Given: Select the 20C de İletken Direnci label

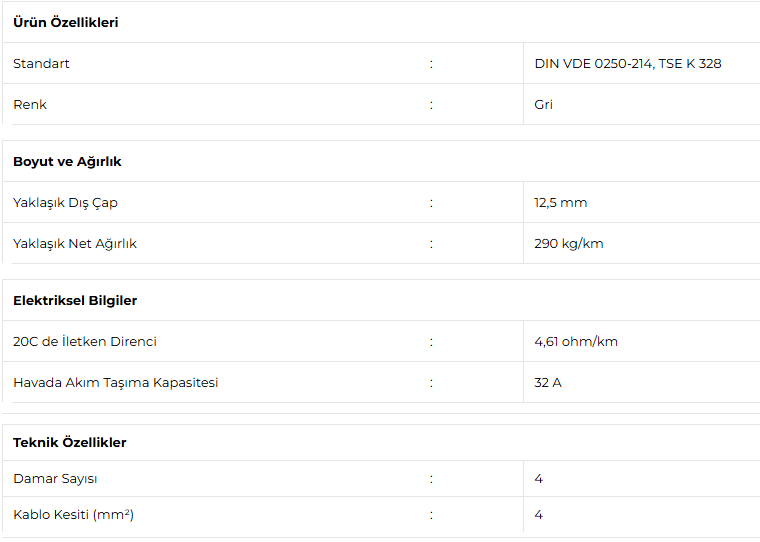Looking at the screenshot, I should [85, 342].
